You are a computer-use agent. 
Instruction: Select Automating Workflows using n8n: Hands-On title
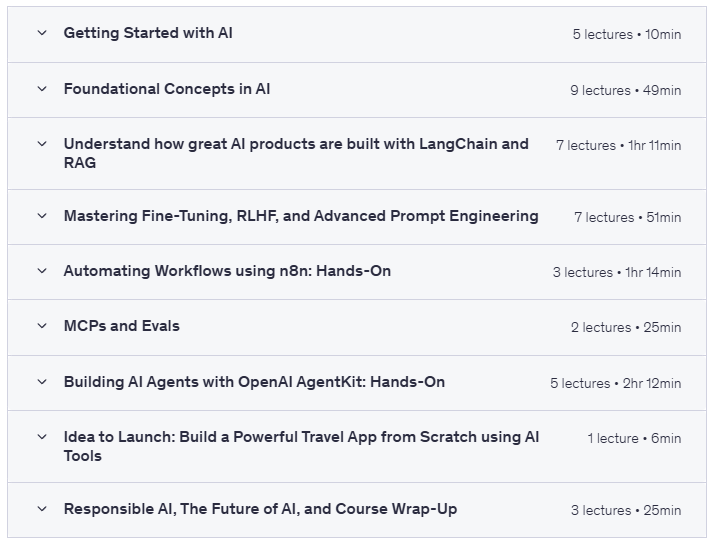(x=227, y=271)
